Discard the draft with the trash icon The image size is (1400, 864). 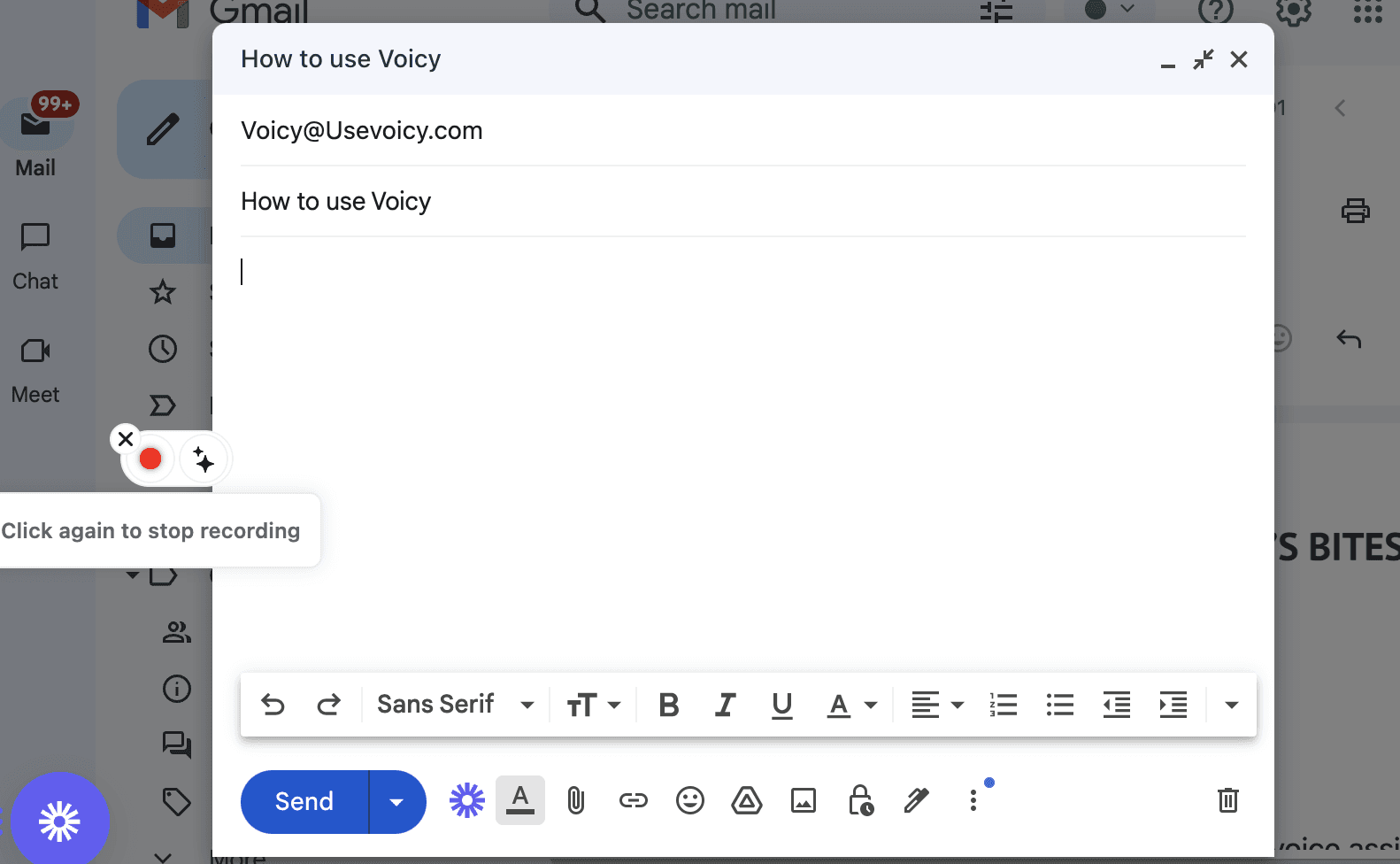click(1228, 800)
